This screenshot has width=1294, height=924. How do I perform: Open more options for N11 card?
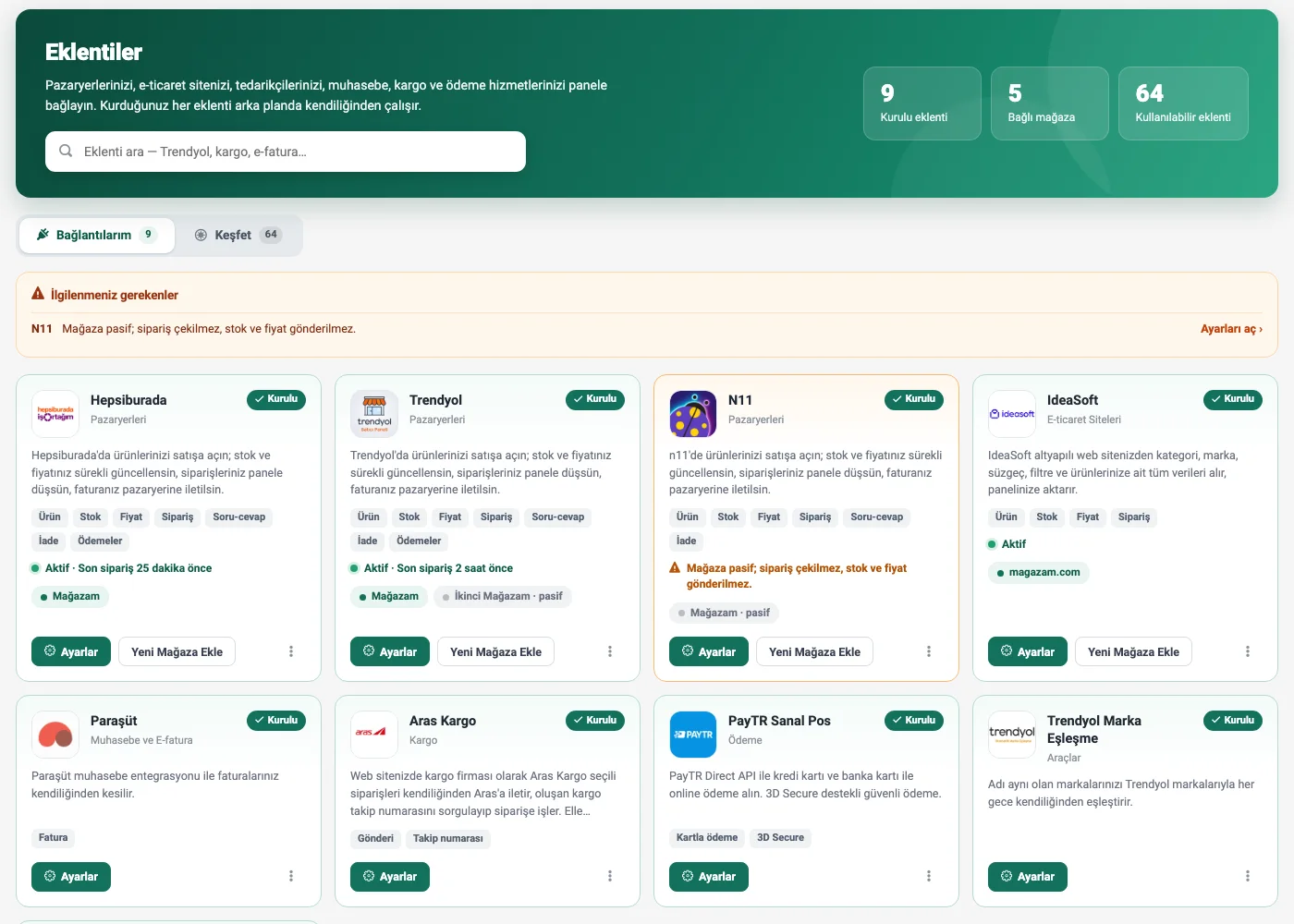929,651
